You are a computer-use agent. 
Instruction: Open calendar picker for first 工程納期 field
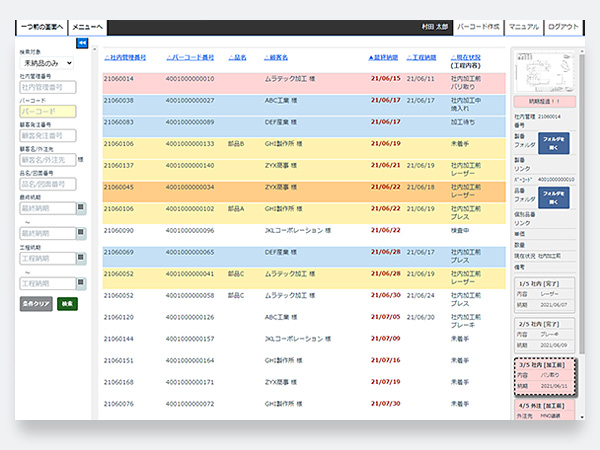(x=82, y=258)
